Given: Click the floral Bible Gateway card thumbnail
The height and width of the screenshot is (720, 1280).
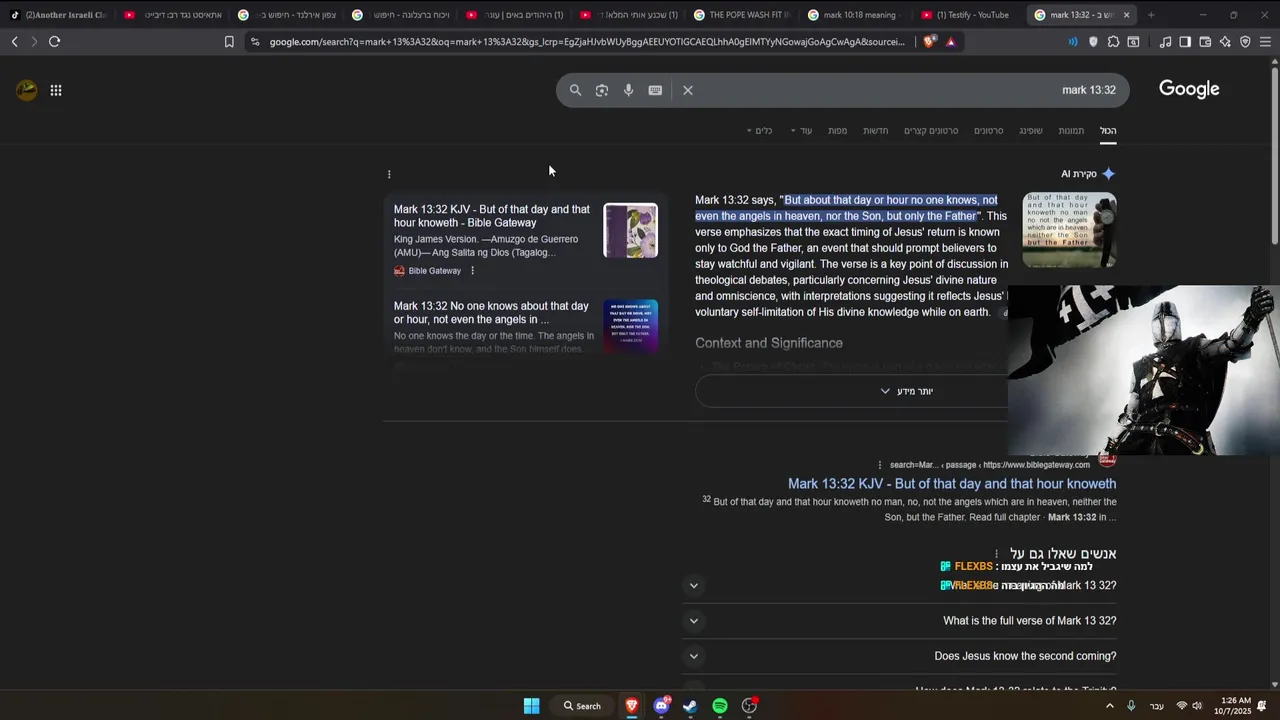Looking at the screenshot, I should pyautogui.click(x=631, y=231).
